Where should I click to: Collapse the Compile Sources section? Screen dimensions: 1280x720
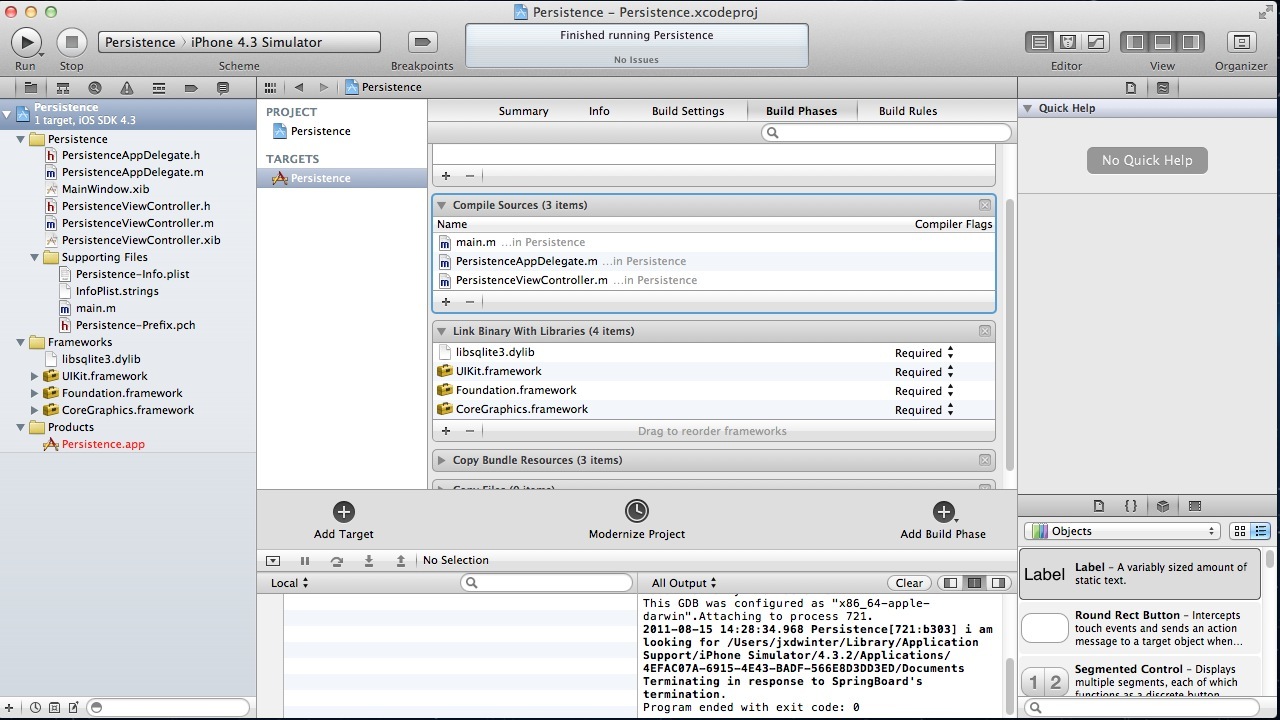coord(441,205)
